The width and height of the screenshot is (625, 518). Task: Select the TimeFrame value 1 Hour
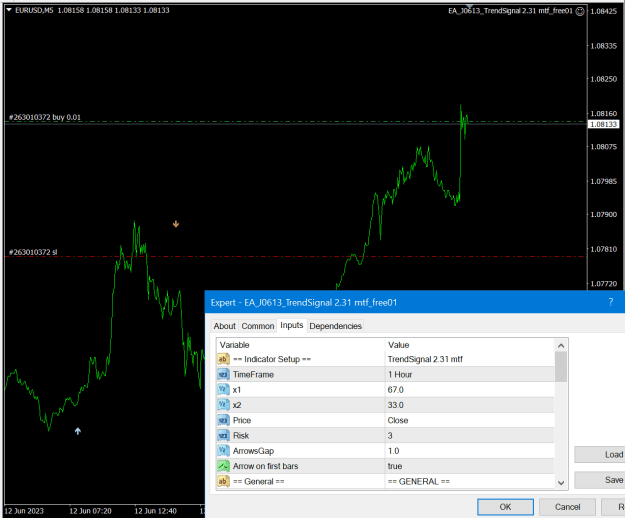click(x=400, y=375)
